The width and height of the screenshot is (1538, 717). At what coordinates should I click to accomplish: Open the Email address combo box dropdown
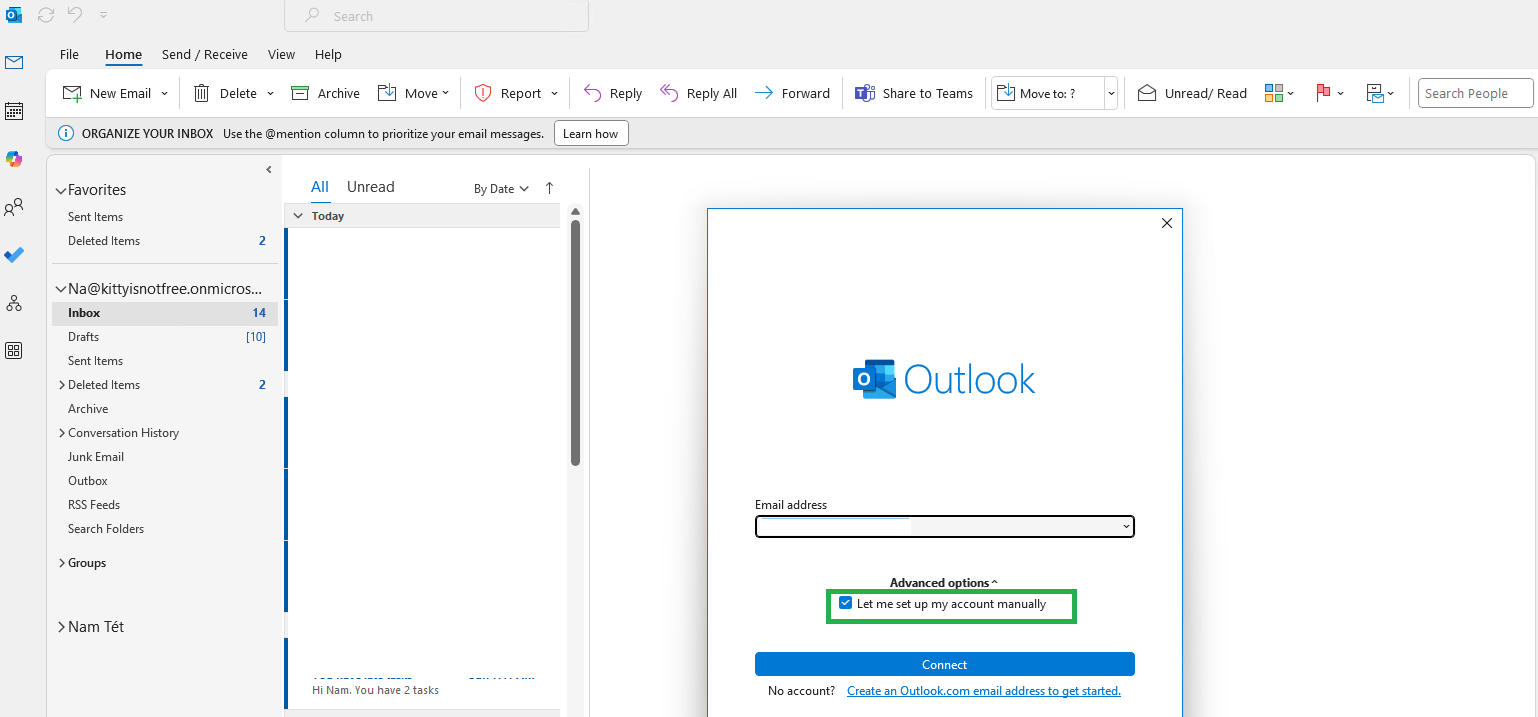tap(1126, 526)
